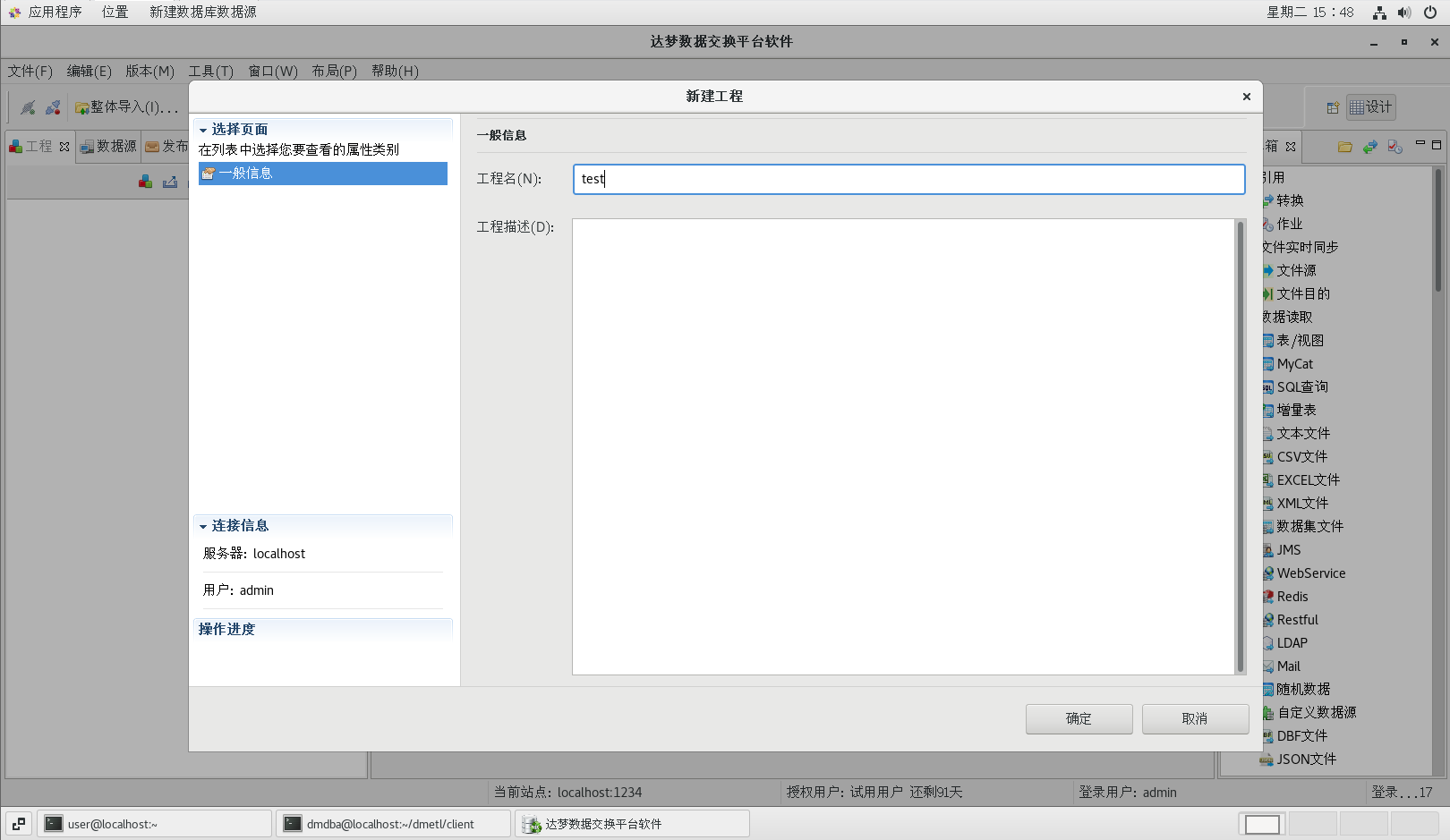Viewport: 1450px width, 840px height.
Task: Select JMS in the toolbox
Action: 1288,549
